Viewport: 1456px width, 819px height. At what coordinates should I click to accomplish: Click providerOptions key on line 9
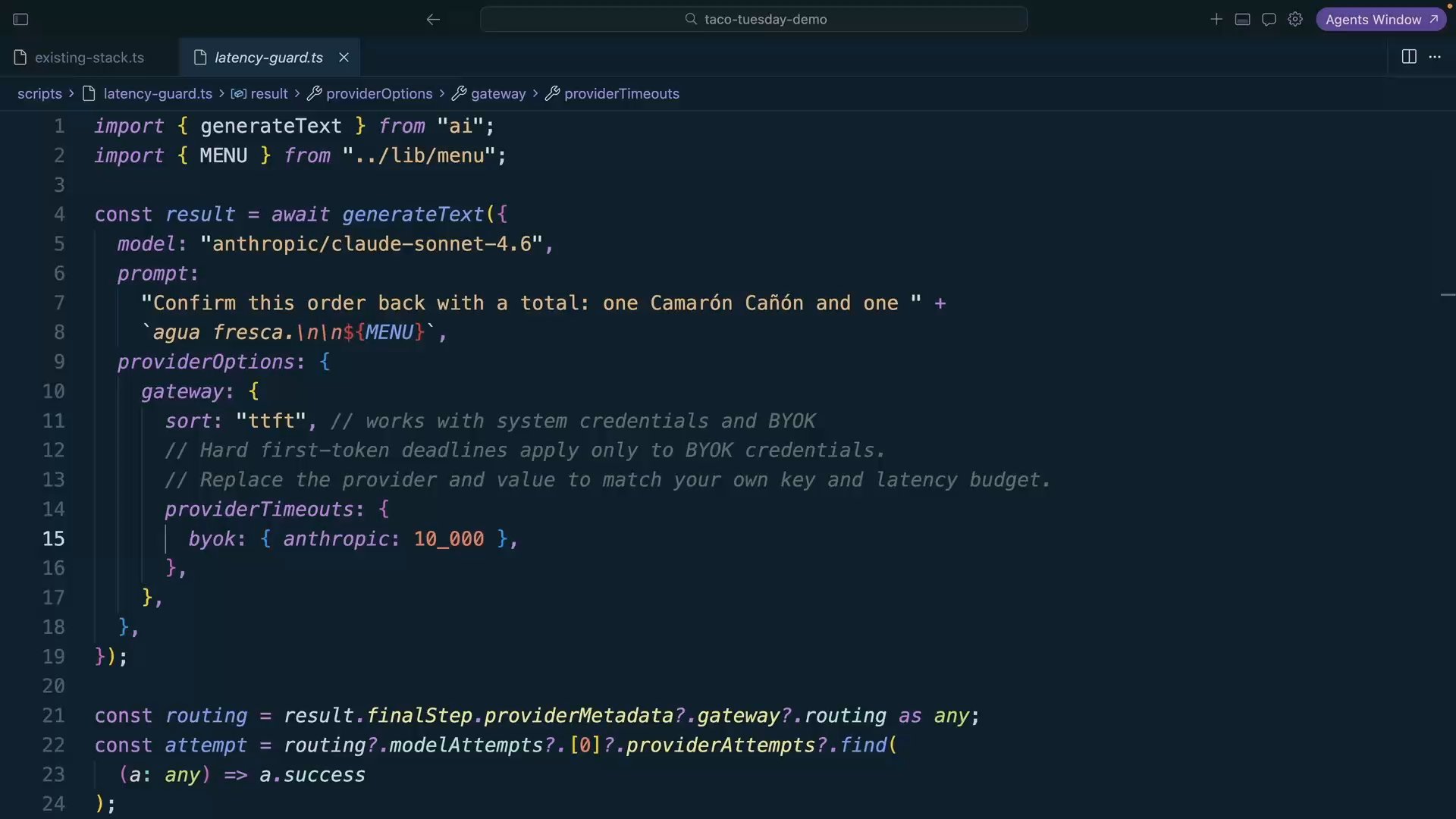(206, 362)
